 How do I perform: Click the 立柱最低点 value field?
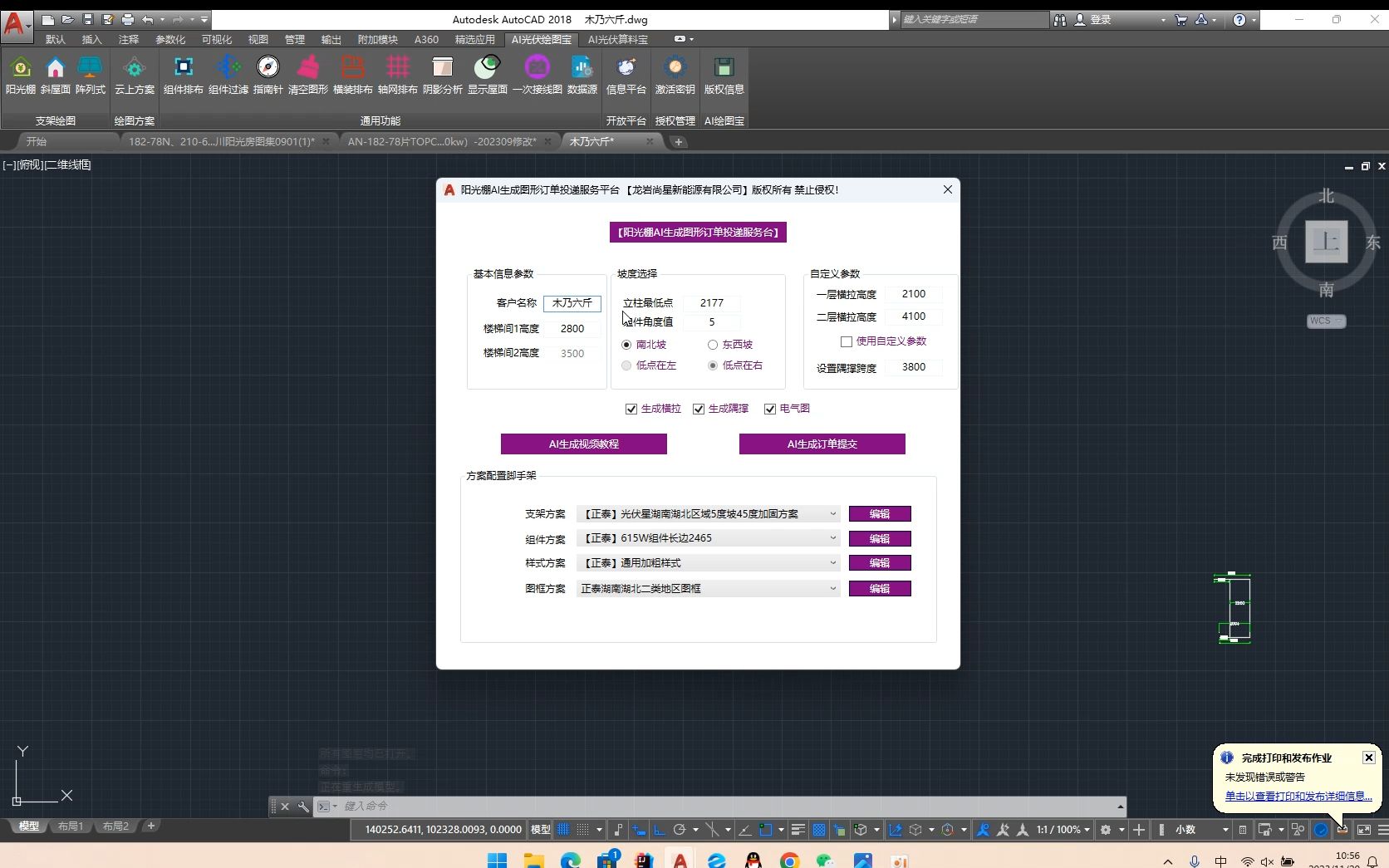712,303
